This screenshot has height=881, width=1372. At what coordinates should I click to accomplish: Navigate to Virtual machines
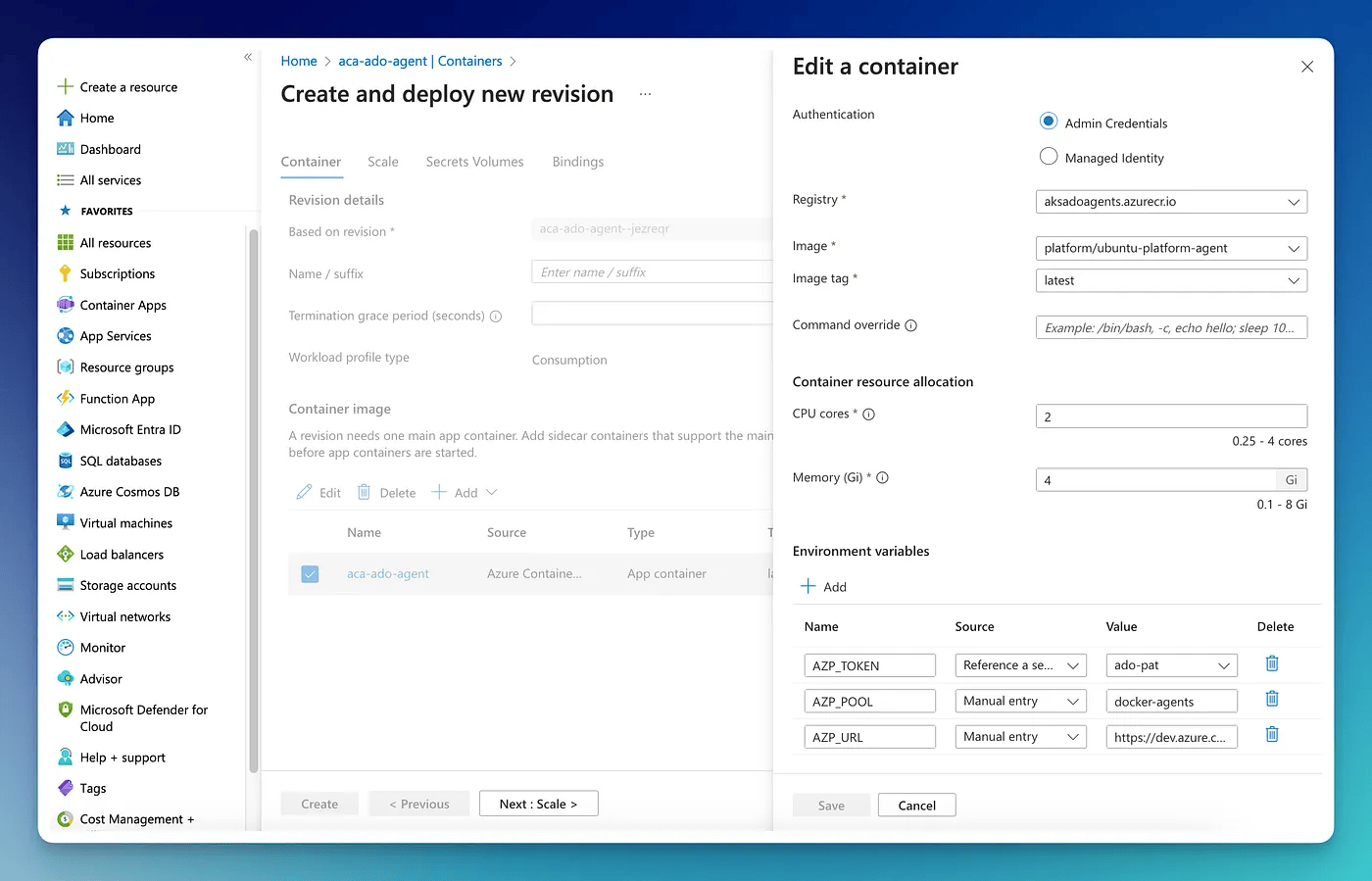pos(124,522)
